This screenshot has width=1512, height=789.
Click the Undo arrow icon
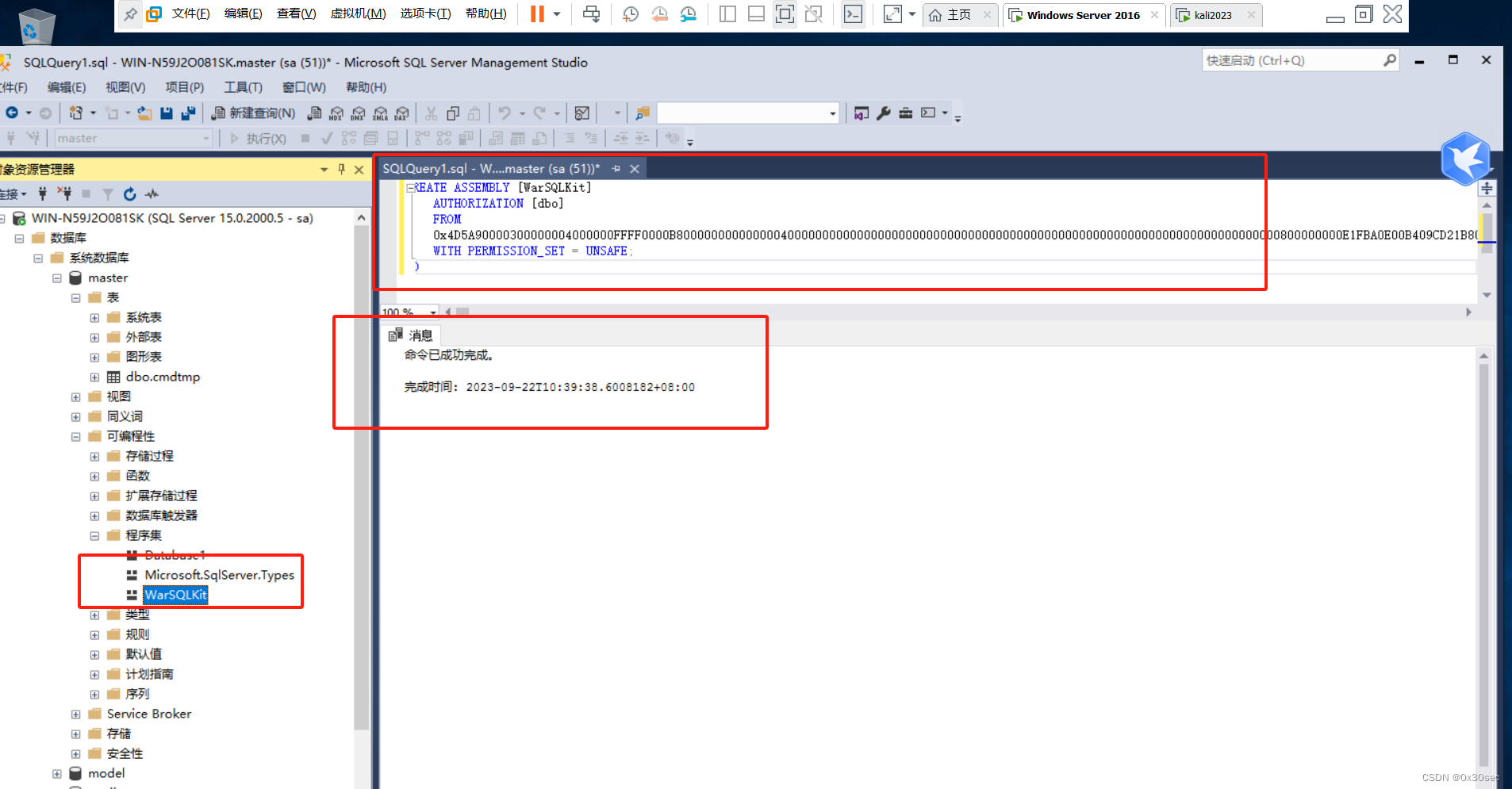click(x=505, y=113)
